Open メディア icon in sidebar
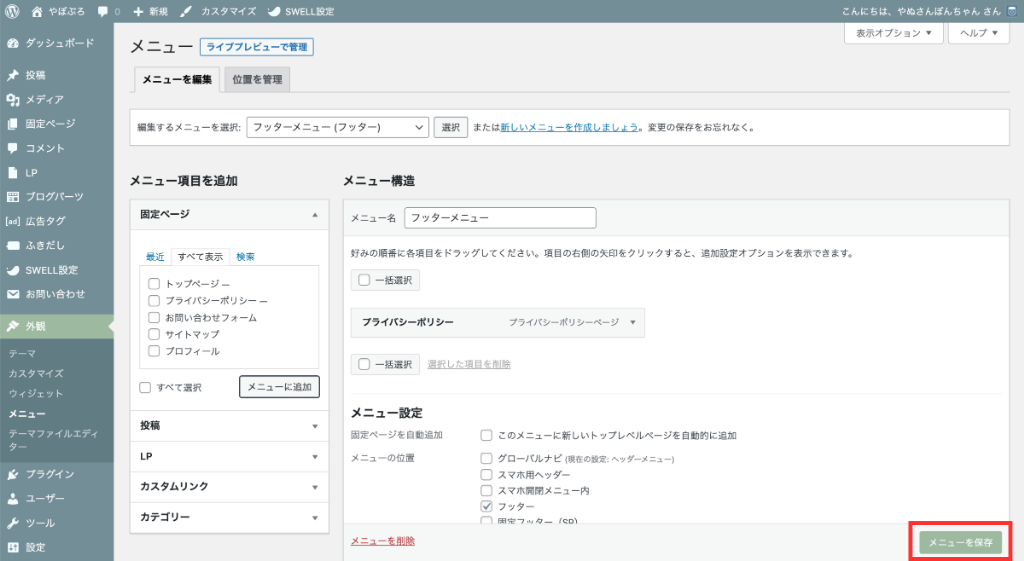Image resolution: width=1024 pixels, height=561 pixels. coord(13,99)
